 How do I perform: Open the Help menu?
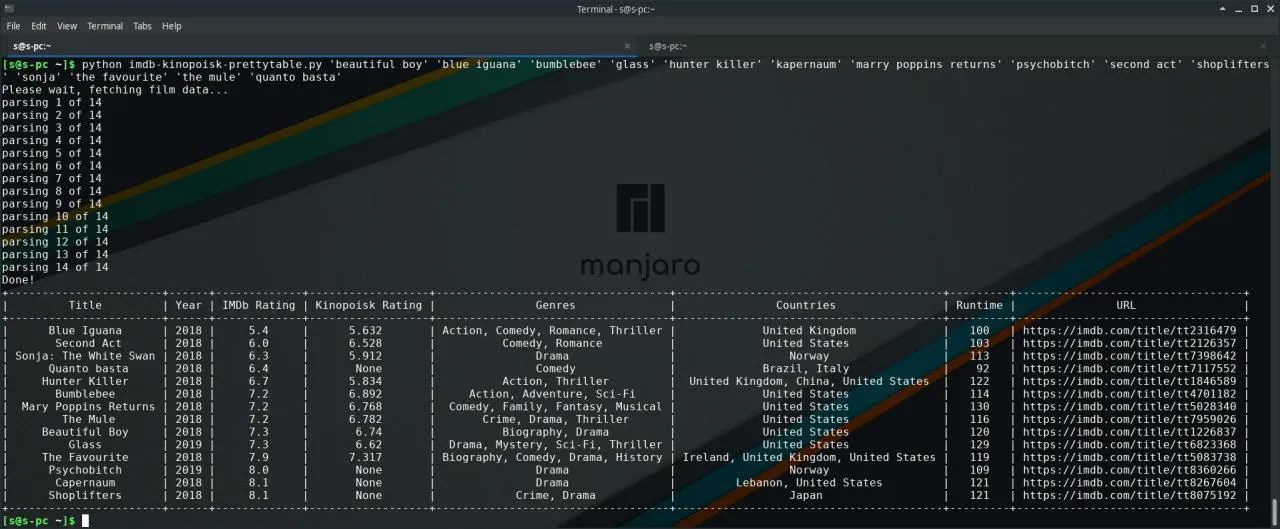tap(172, 26)
